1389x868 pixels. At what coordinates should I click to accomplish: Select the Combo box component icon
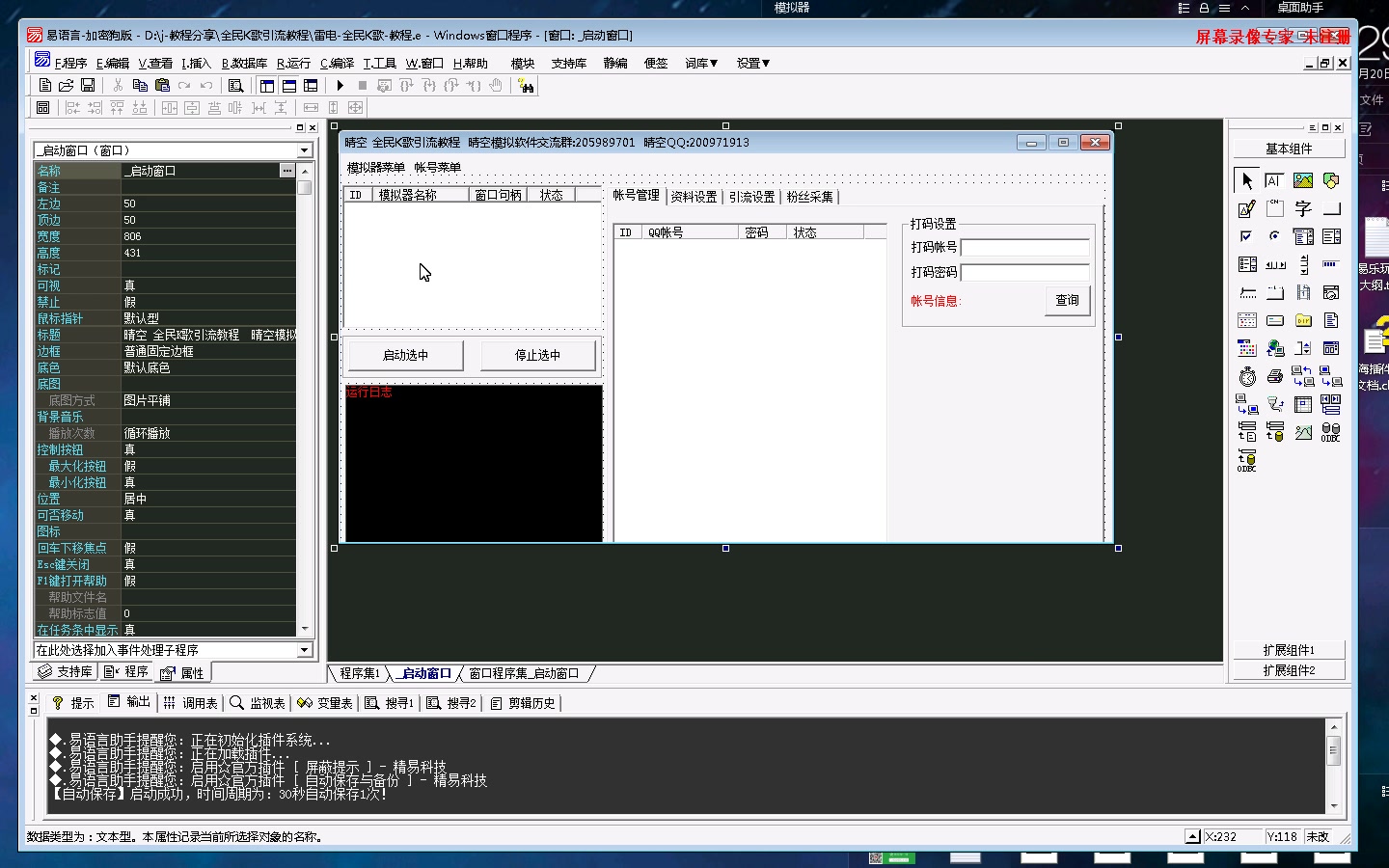(1303, 236)
